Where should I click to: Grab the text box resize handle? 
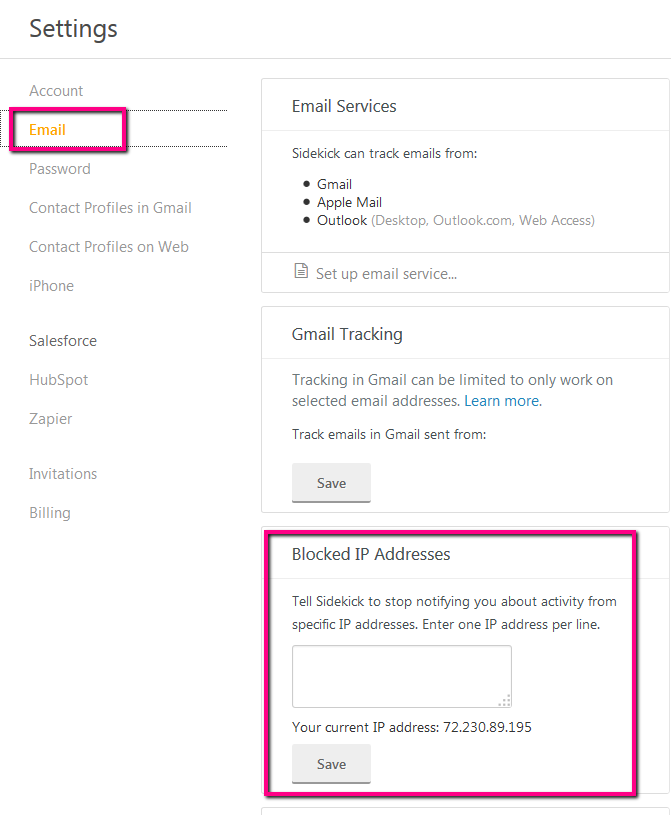click(505, 701)
